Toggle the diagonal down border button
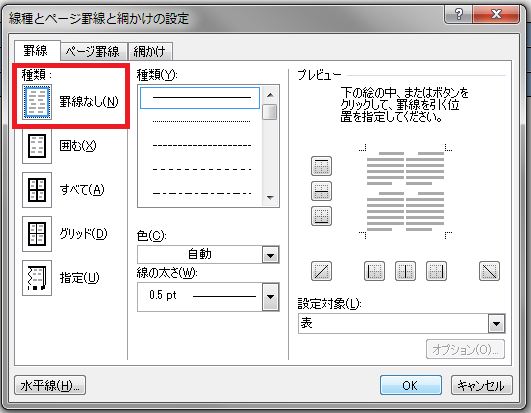The width and height of the screenshot is (531, 413). click(x=489, y=271)
